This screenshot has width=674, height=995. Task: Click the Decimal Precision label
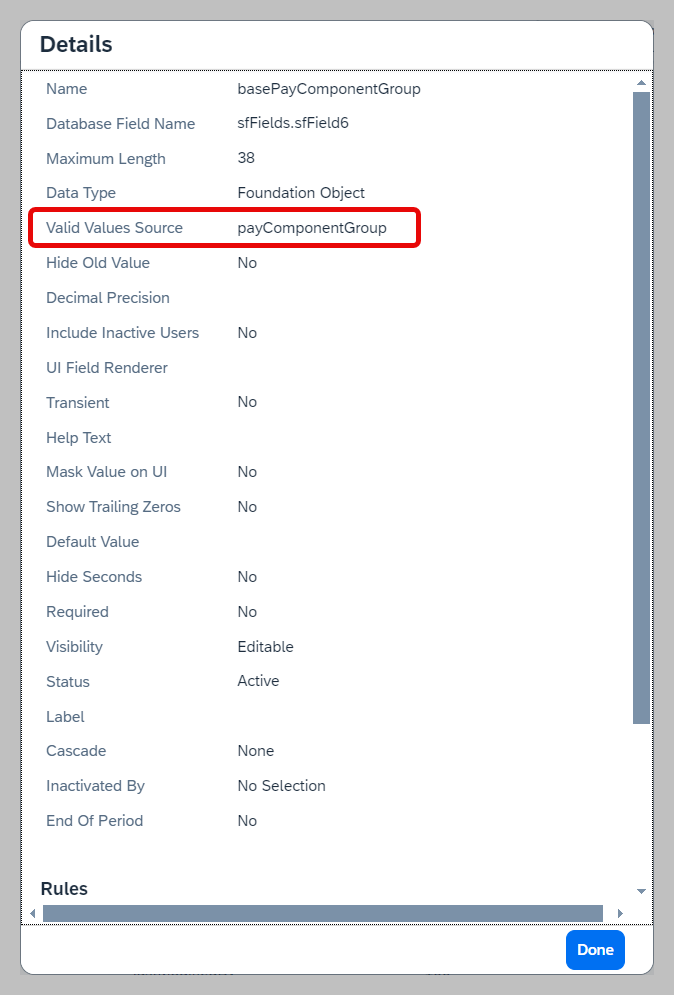(x=108, y=298)
